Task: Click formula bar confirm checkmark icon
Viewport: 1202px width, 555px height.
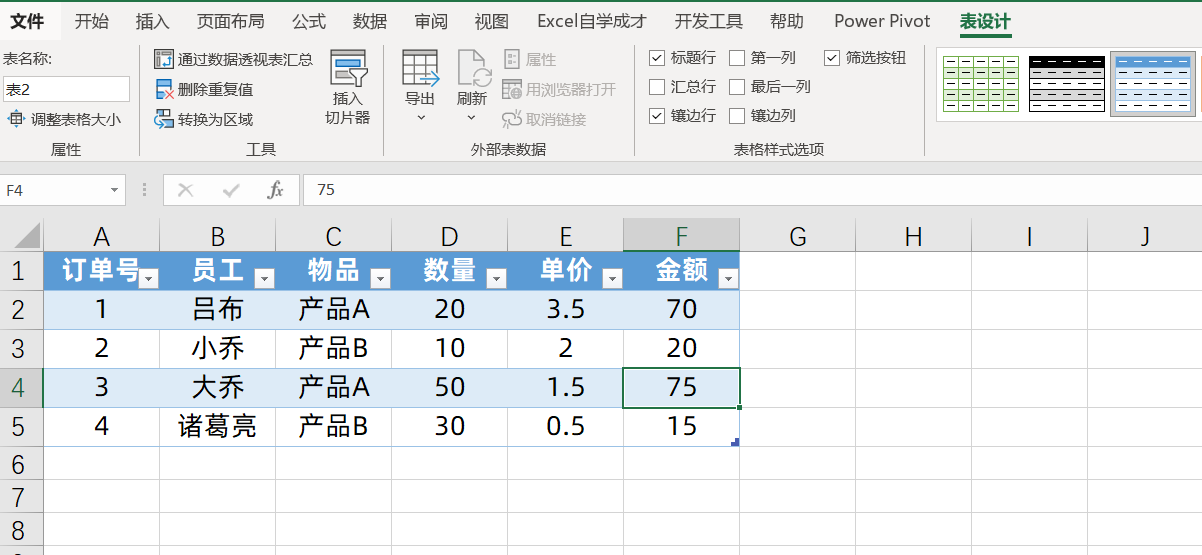Action: [231, 190]
